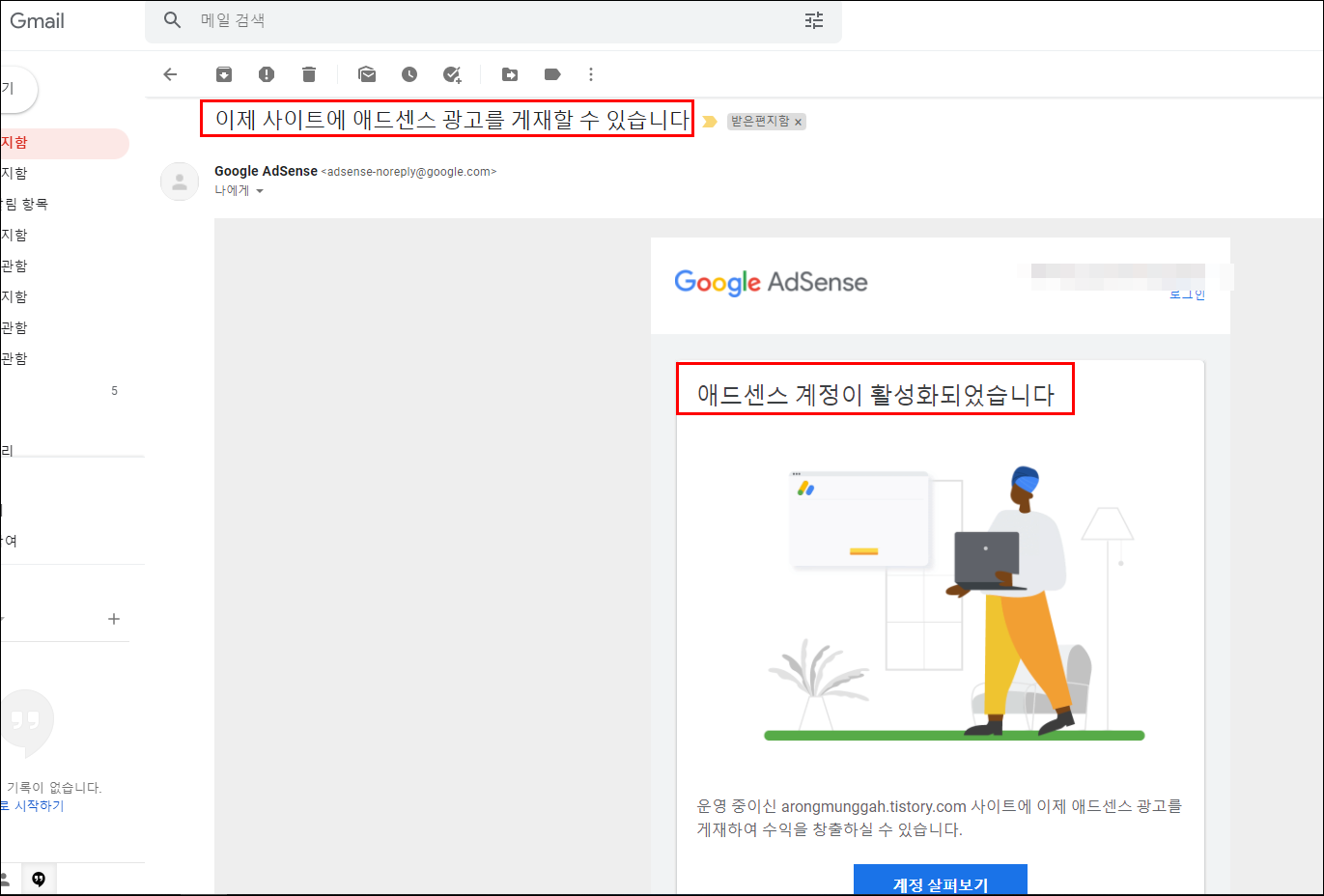The image size is (1324, 896).
Task: Toggle the yellow importance marker by subject
Action: point(710,122)
